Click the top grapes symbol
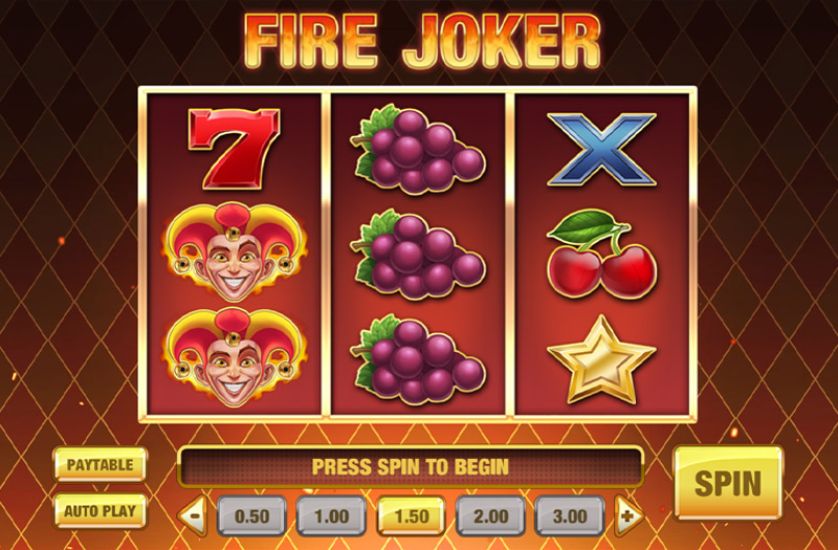Viewport: 838px width, 550px height. pyautogui.click(x=417, y=149)
